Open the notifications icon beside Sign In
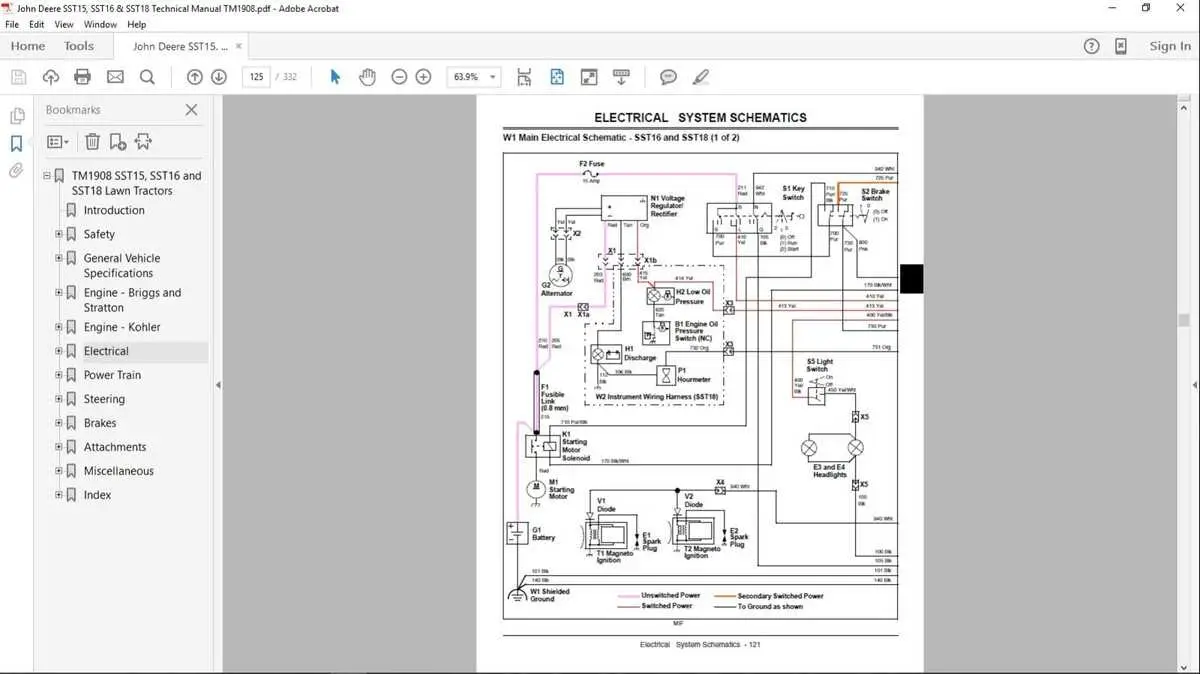 tap(1121, 46)
